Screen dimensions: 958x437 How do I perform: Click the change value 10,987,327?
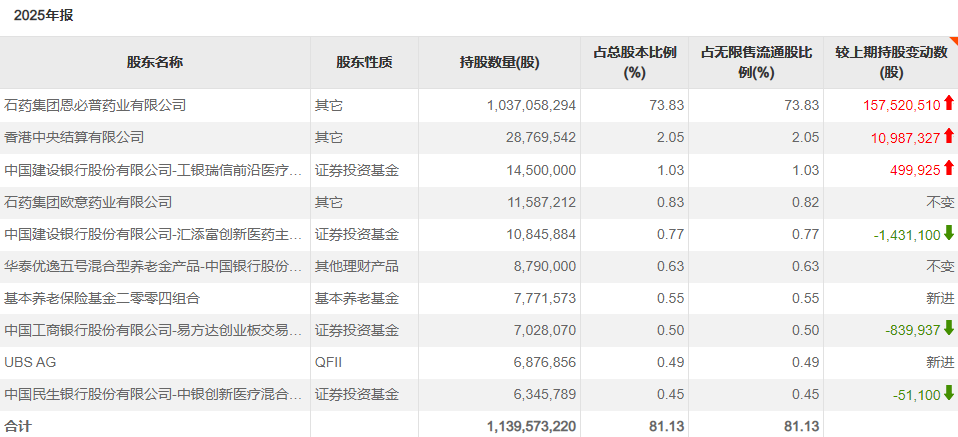(x=905, y=138)
